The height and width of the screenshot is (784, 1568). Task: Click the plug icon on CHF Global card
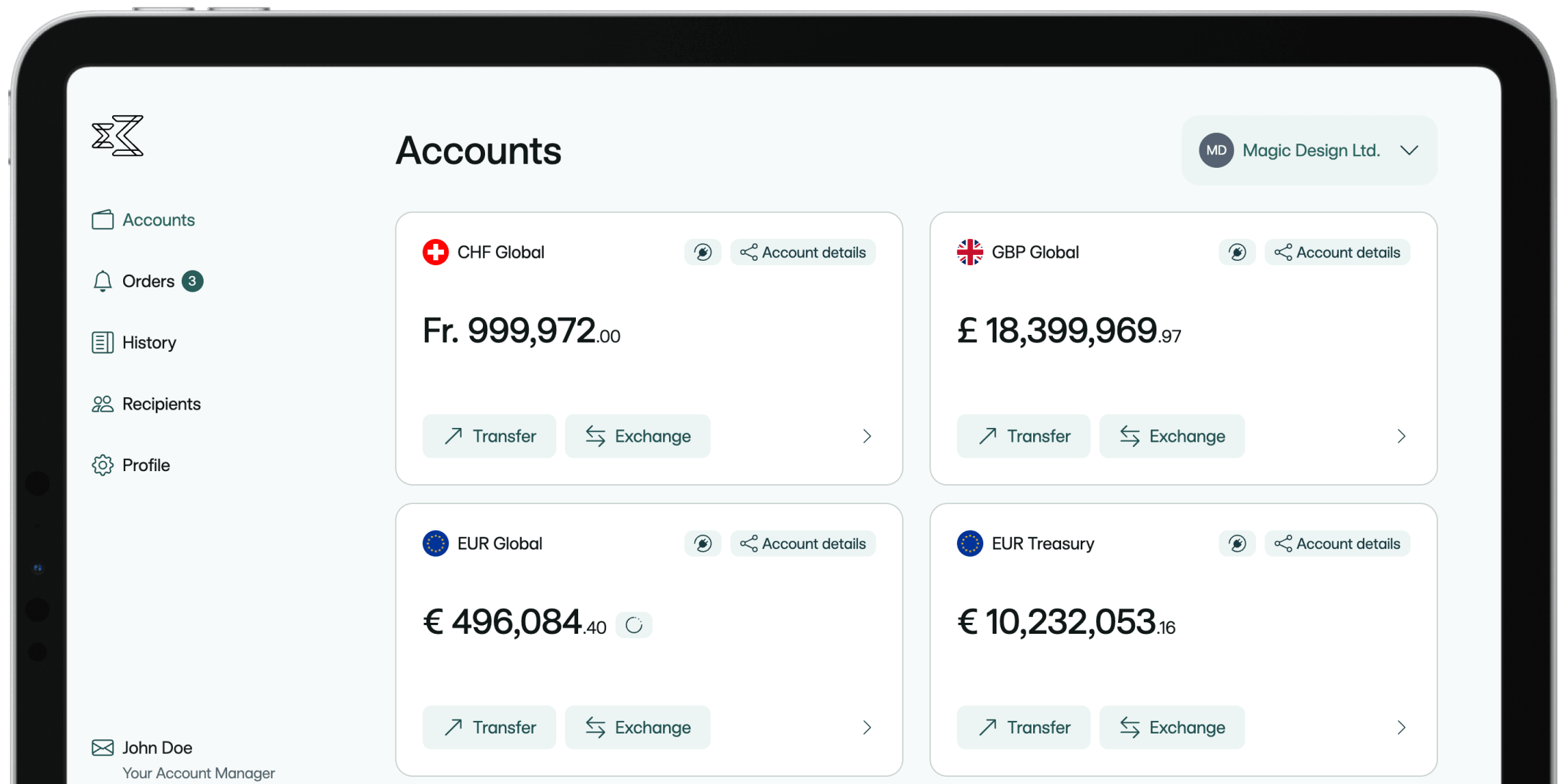coord(703,253)
